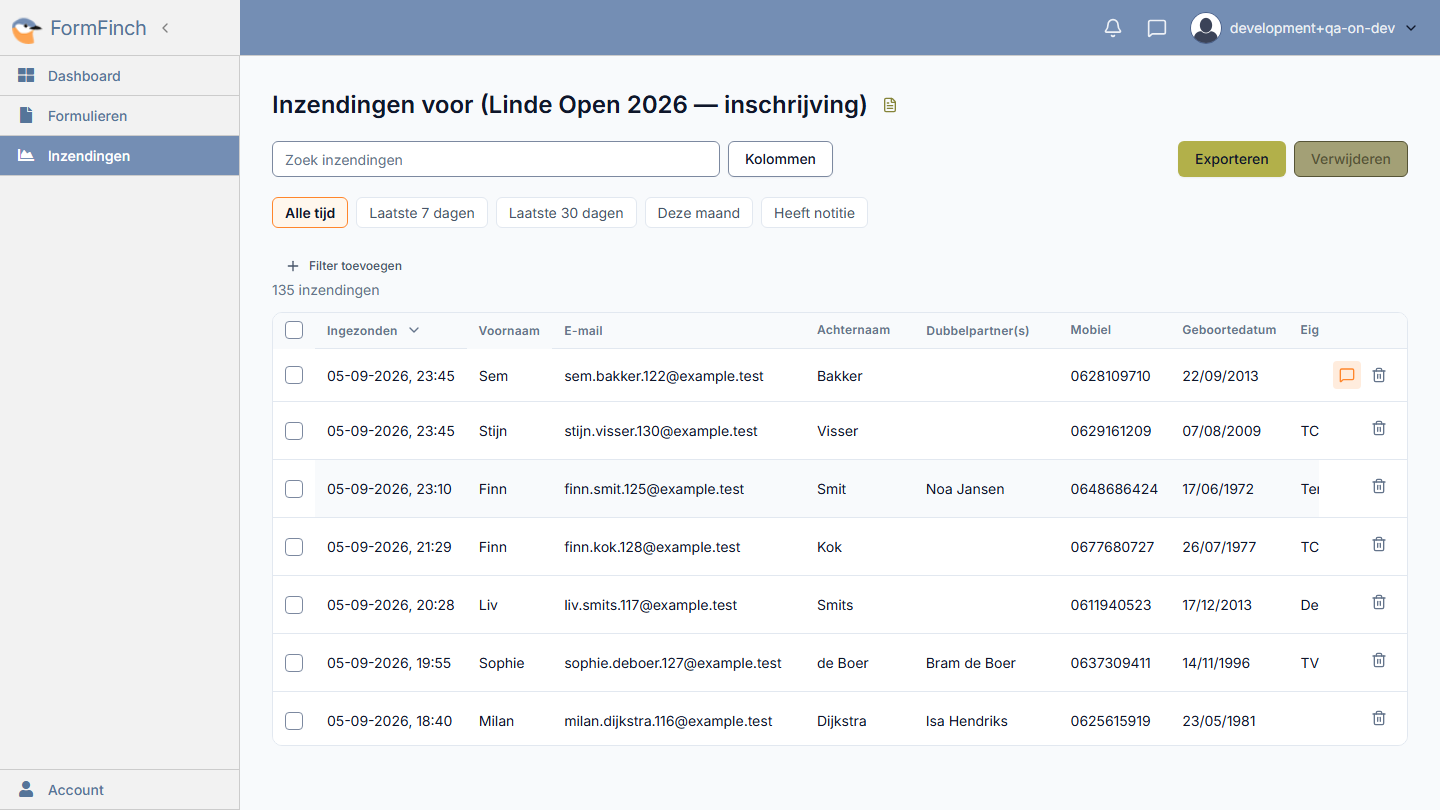The image size is (1440, 810).
Task: Open Account in the sidebar
Action: 120,790
